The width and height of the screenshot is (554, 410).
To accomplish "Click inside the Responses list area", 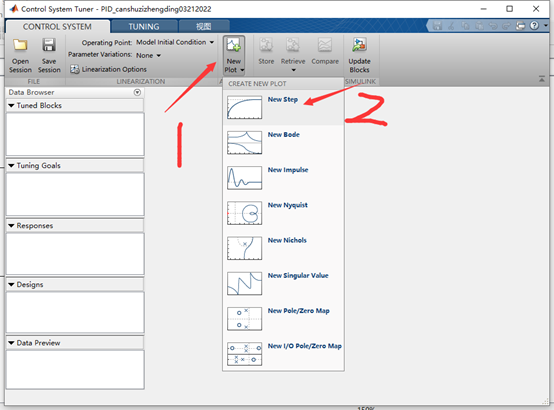I will (x=75, y=253).
